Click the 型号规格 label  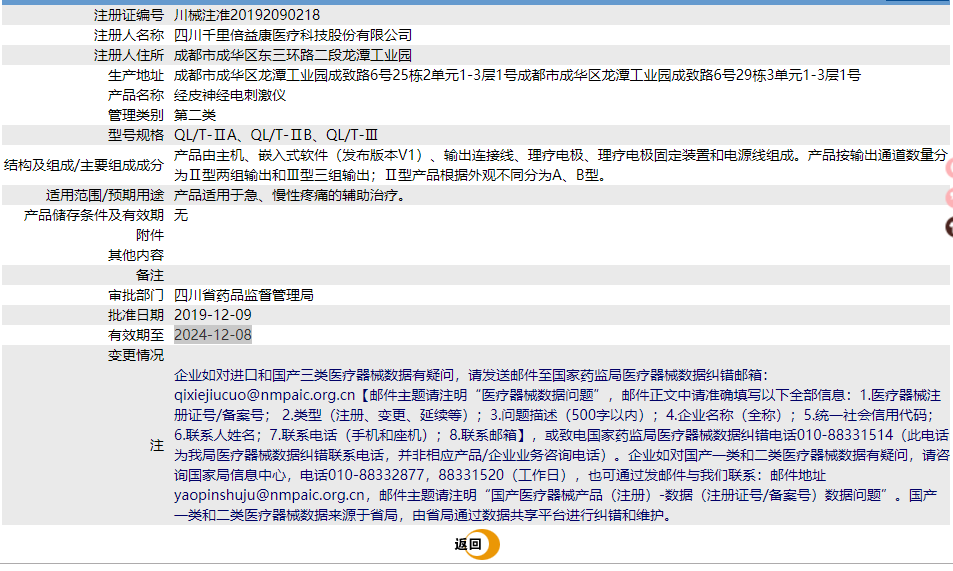(x=136, y=135)
